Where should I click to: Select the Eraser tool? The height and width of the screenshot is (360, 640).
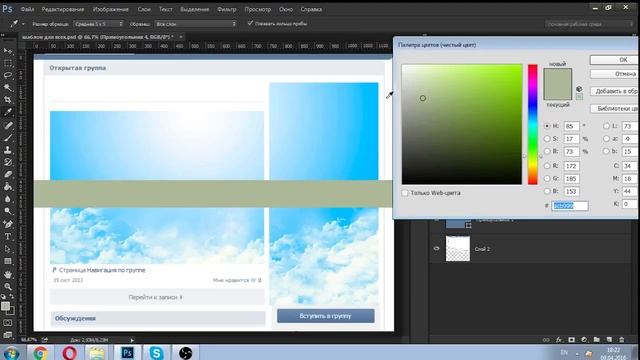point(8,174)
